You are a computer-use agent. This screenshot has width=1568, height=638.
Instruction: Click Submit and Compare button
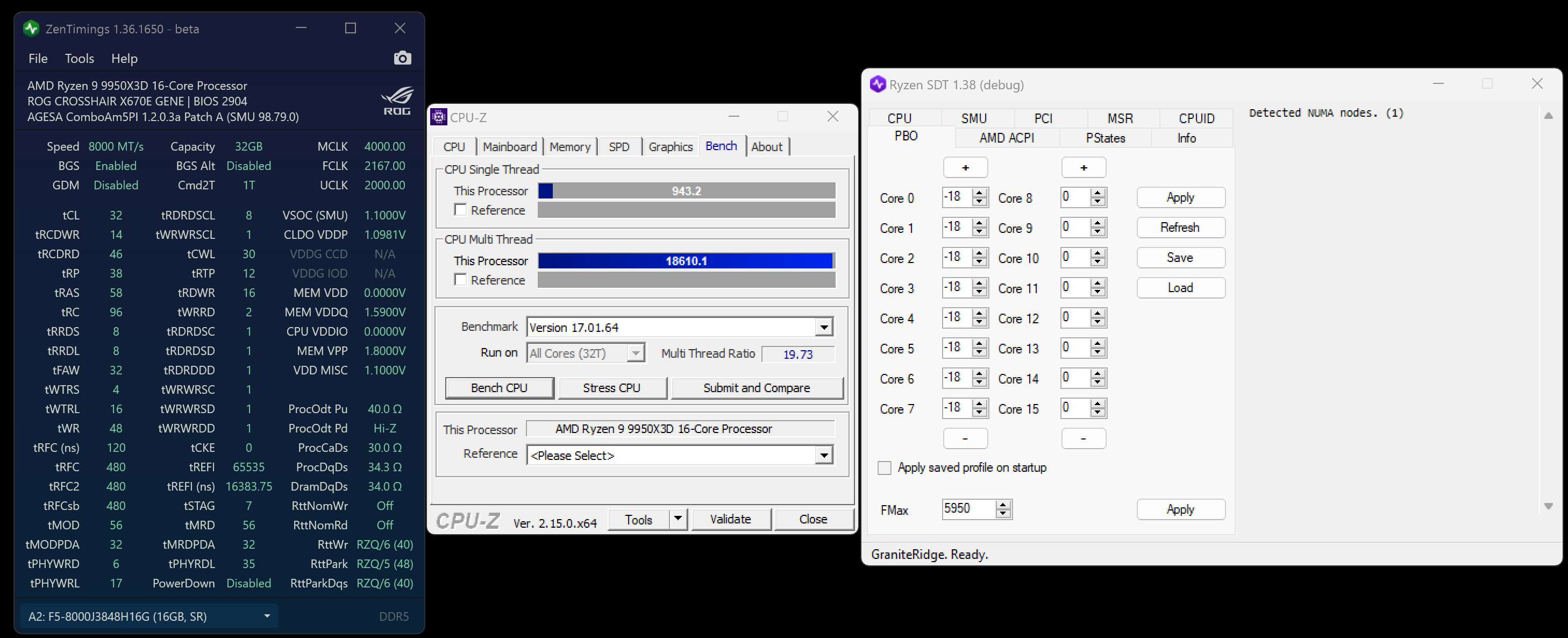(x=757, y=388)
